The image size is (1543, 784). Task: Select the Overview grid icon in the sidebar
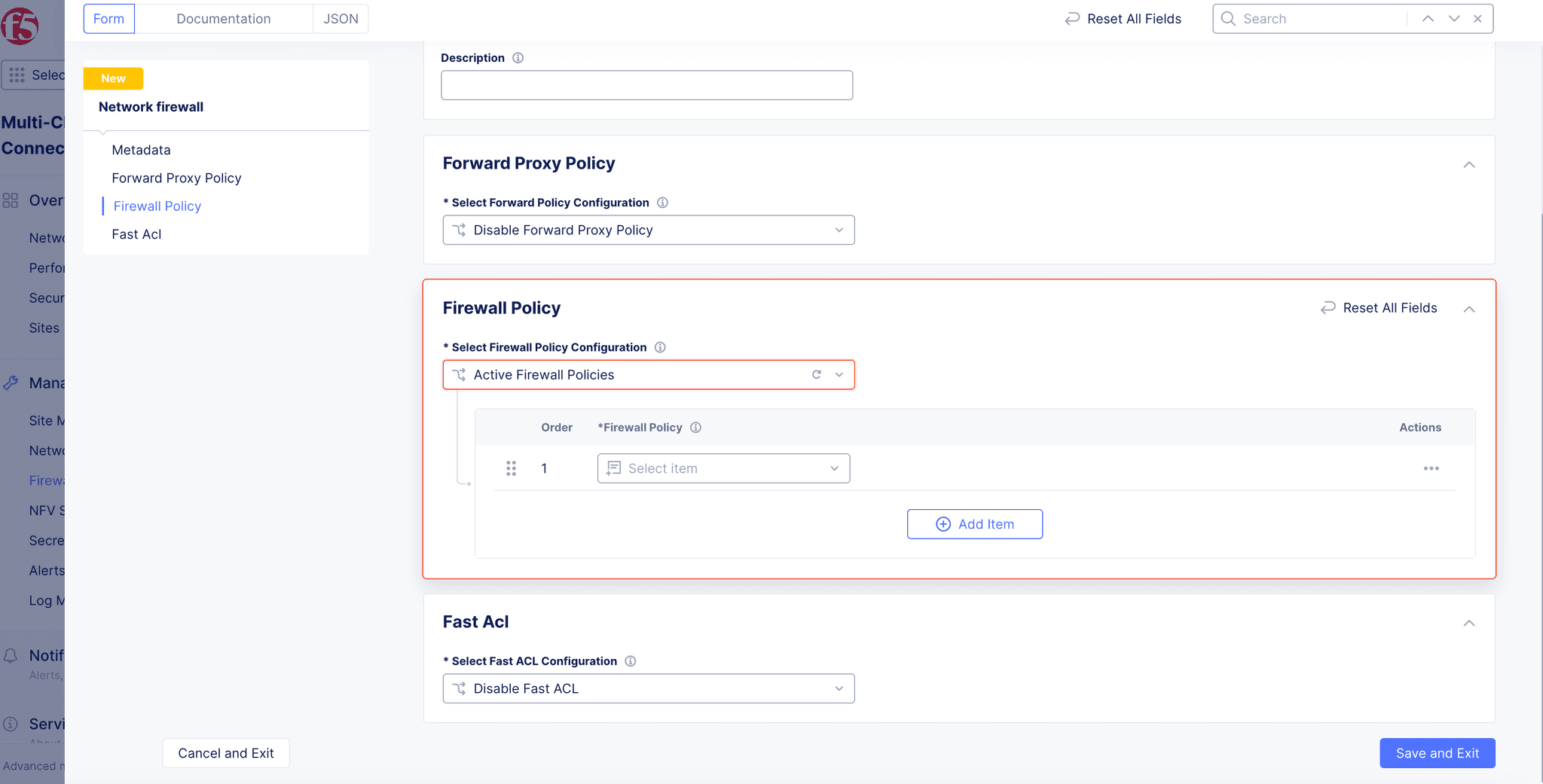pyautogui.click(x=11, y=200)
